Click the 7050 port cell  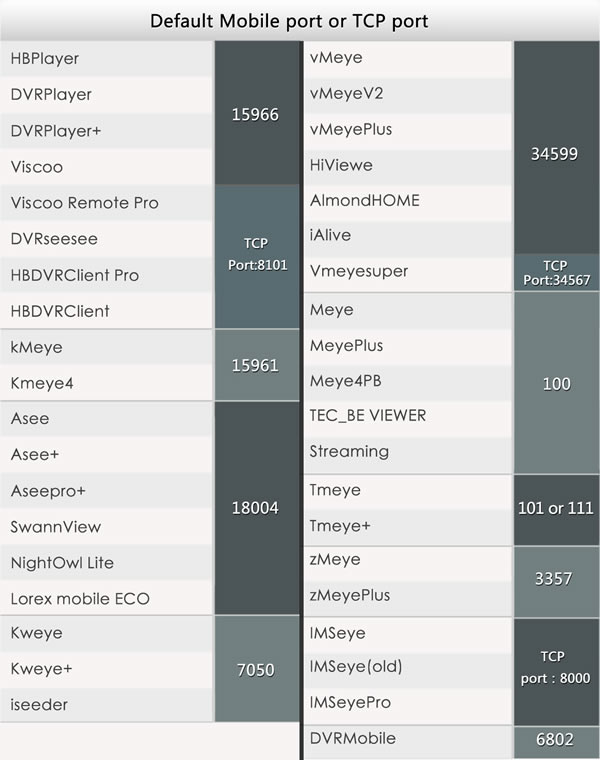[255, 669]
